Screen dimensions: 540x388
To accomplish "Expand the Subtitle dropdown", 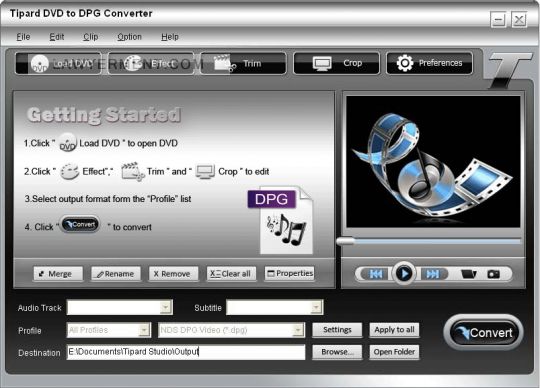I will click(x=316, y=307).
